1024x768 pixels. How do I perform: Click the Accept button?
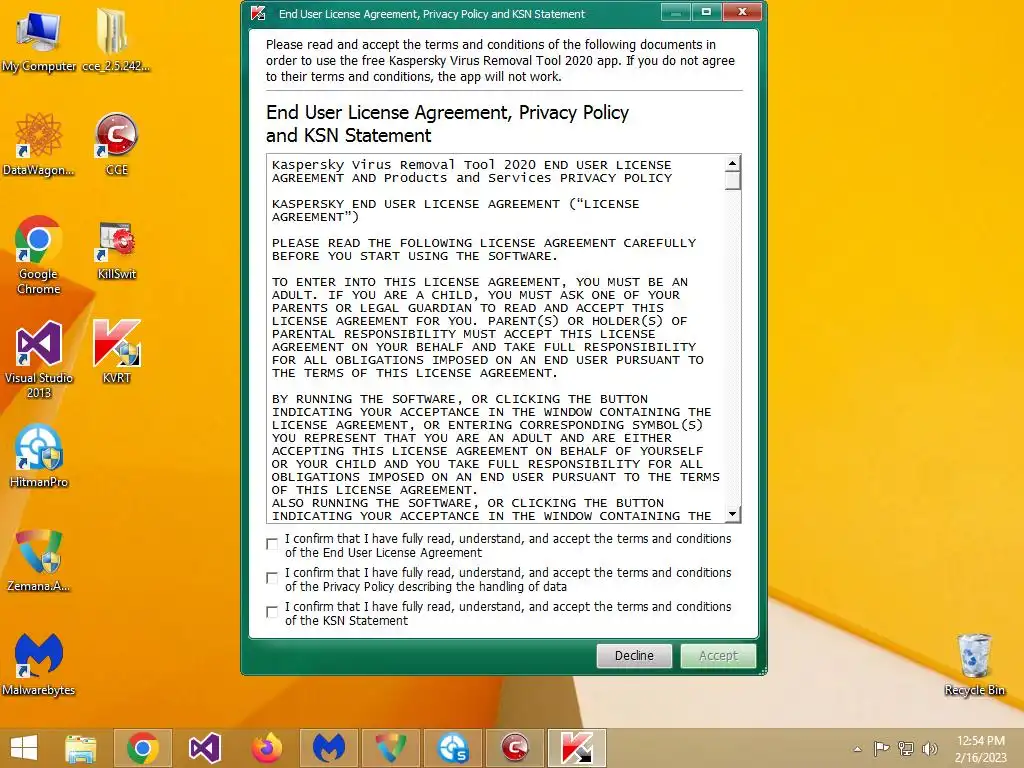[x=718, y=656]
